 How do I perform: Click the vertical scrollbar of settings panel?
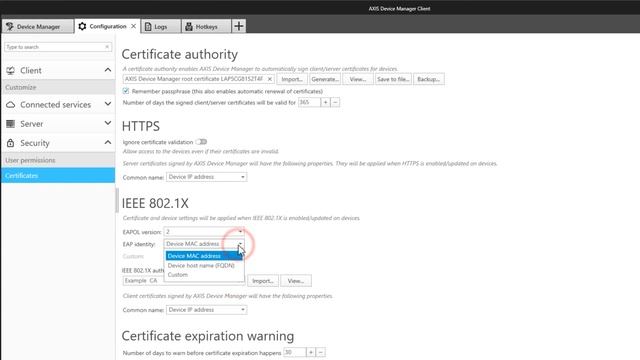point(117,200)
